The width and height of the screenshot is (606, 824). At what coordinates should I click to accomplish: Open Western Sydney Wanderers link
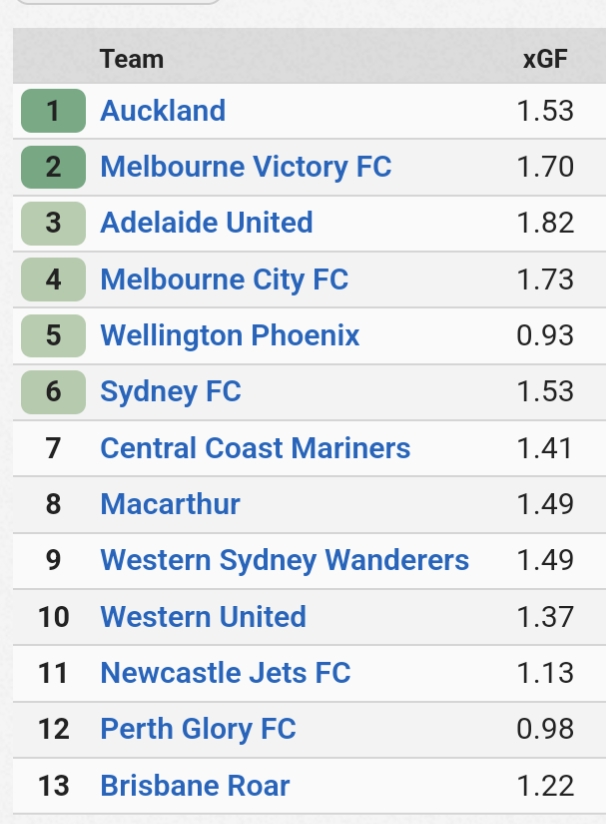point(284,559)
